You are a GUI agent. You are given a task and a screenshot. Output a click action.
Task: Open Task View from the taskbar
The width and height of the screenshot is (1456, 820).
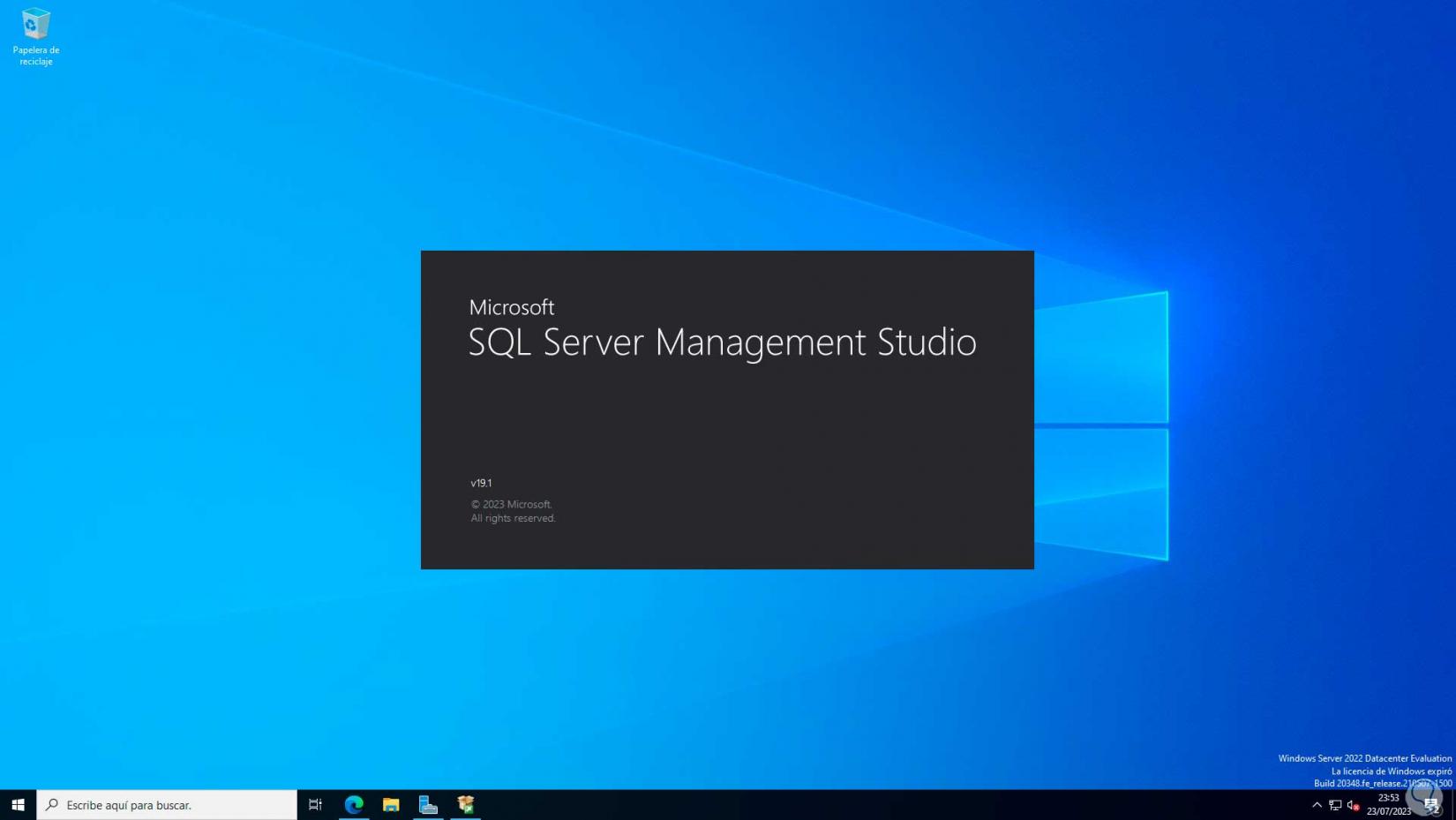click(315, 805)
